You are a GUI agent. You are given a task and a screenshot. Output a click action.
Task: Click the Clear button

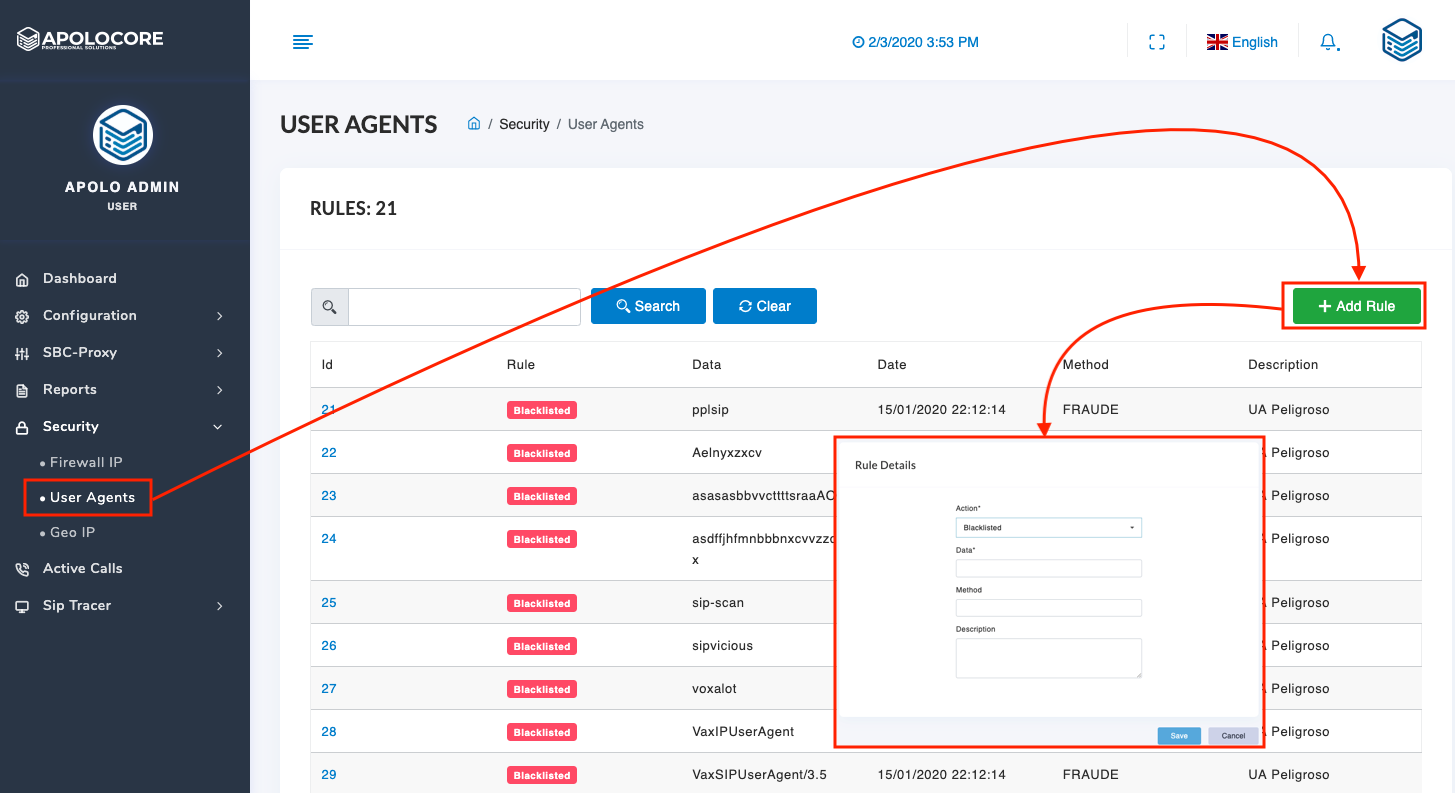[764, 306]
